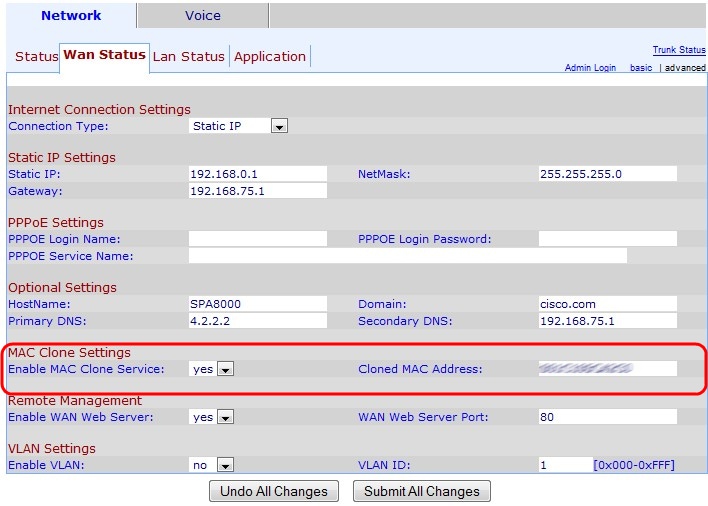Click the VLAN ID input field
This screenshot has width=708, height=506.
click(566, 465)
